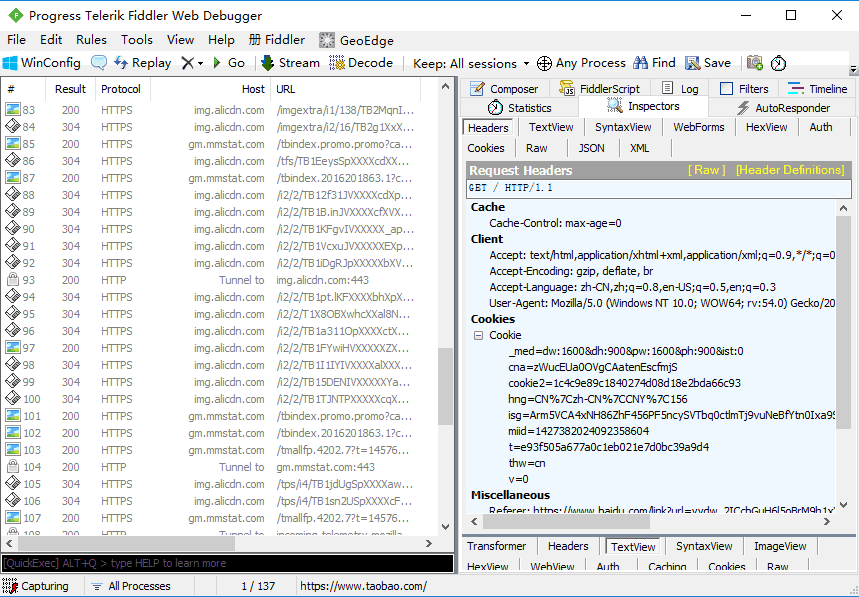The image size is (859, 597).
Task: Select the request JSON tab
Action: point(591,148)
